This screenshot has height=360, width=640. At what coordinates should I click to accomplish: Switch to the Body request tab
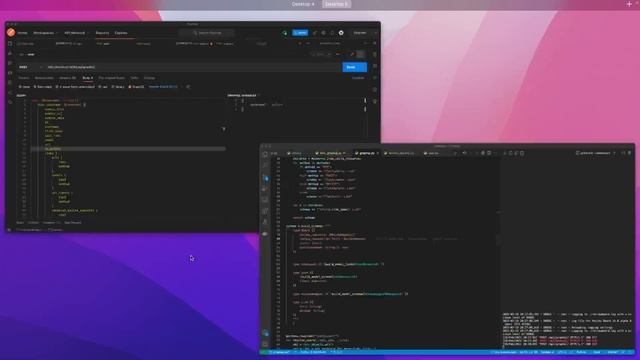pyautogui.click(x=87, y=78)
